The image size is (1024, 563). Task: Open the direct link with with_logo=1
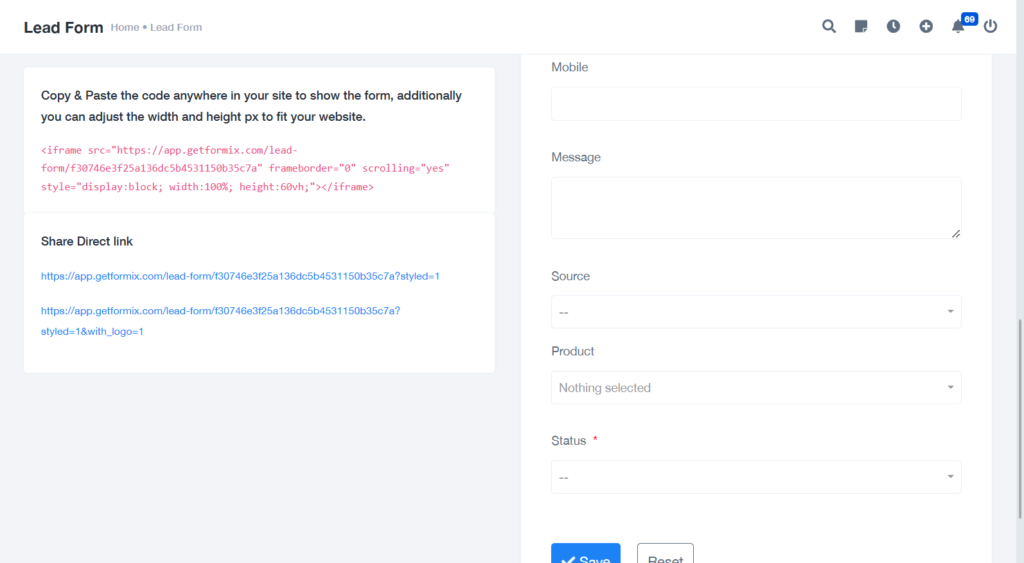220,321
